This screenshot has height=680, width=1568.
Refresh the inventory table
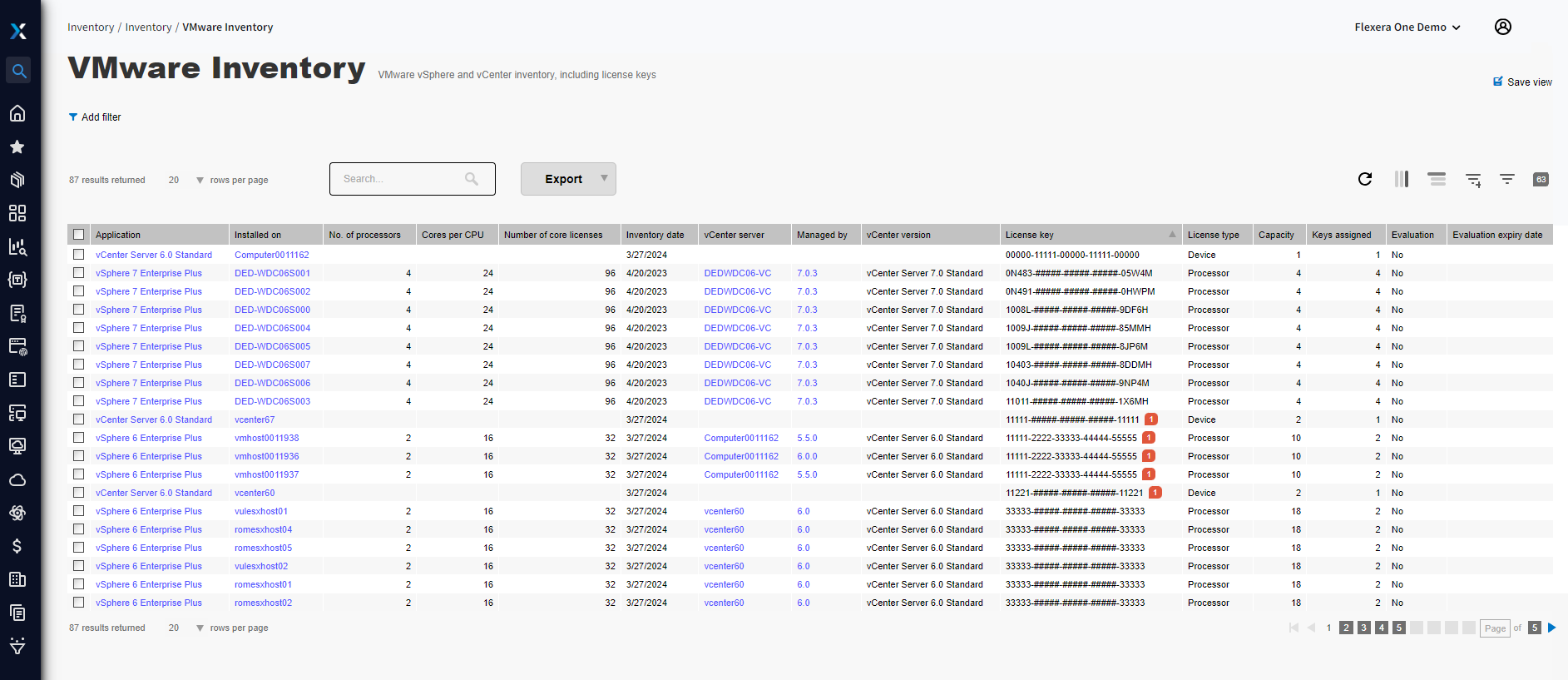click(1365, 179)
